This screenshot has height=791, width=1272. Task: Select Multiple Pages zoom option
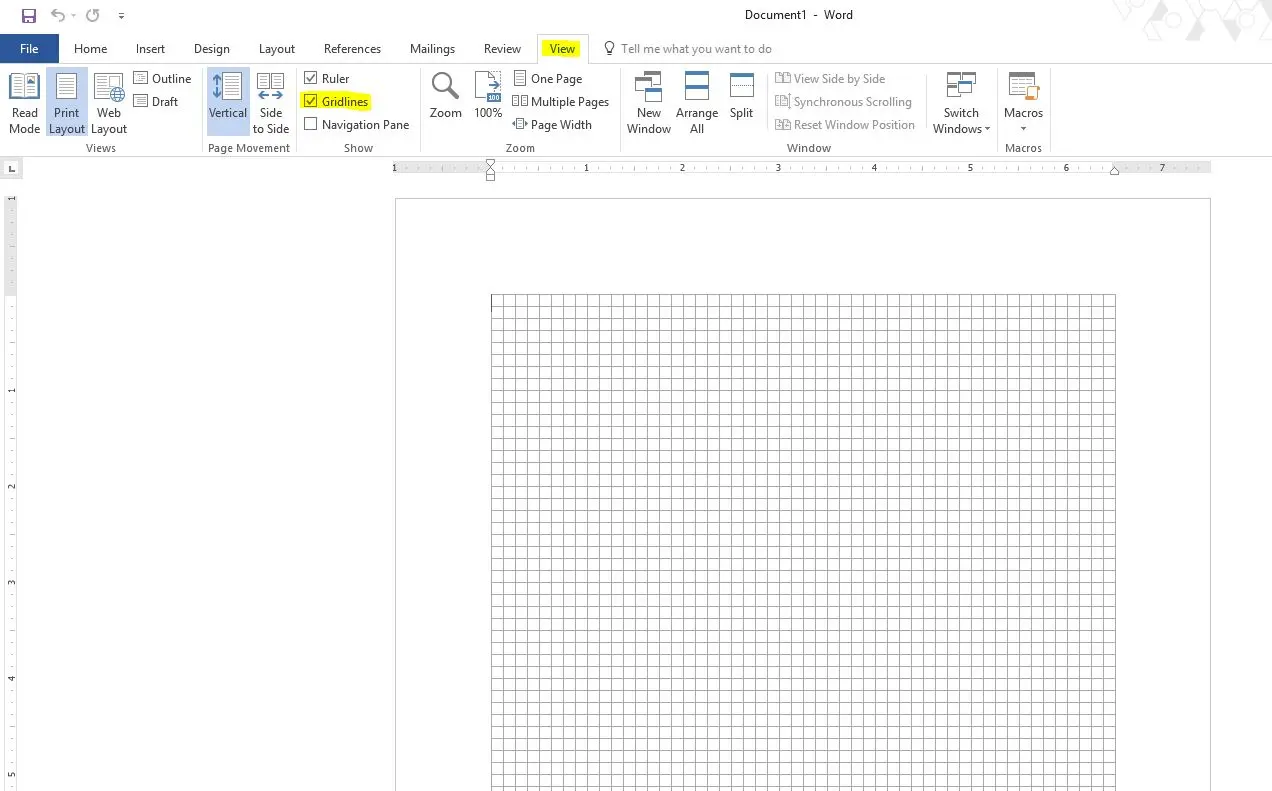click(561, 101)
